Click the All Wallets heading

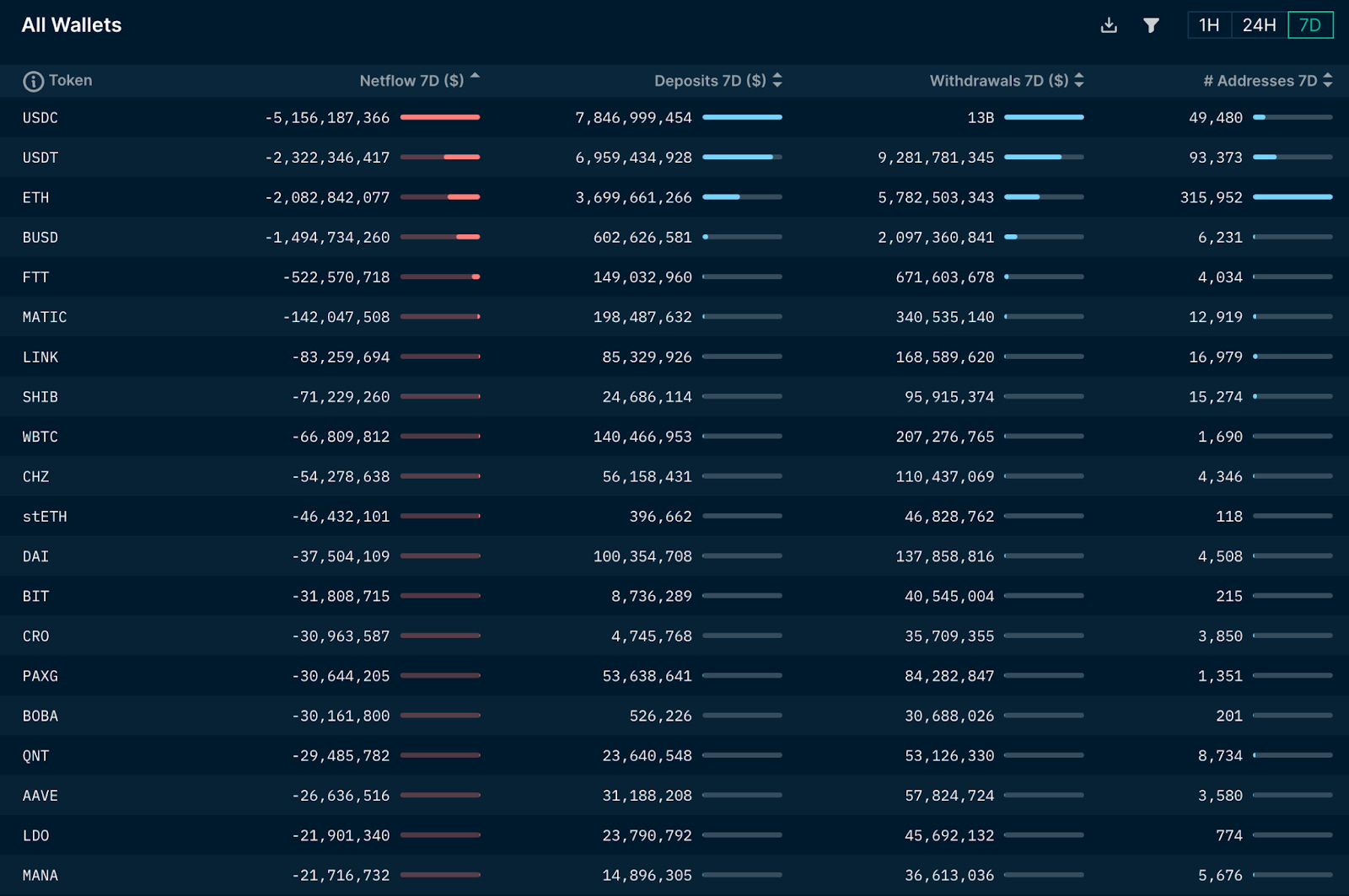72,25
